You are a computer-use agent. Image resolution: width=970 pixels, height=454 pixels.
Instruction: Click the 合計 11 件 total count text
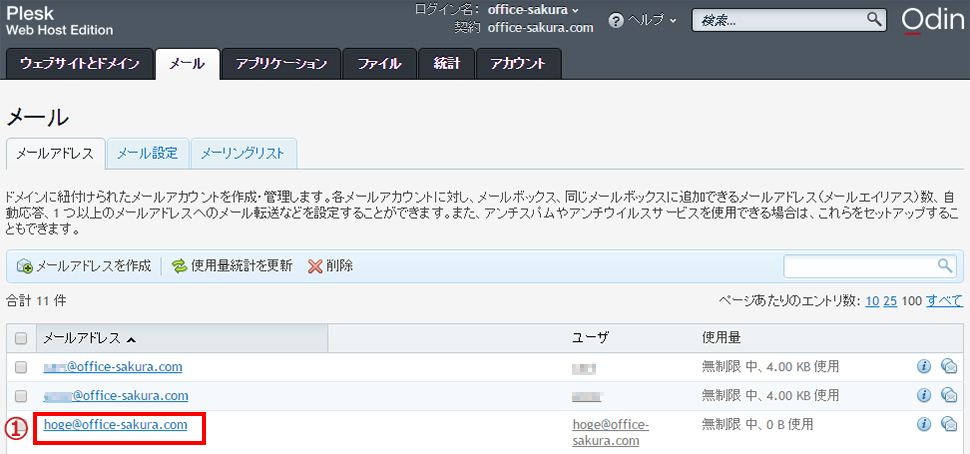[x=36, y=301]
